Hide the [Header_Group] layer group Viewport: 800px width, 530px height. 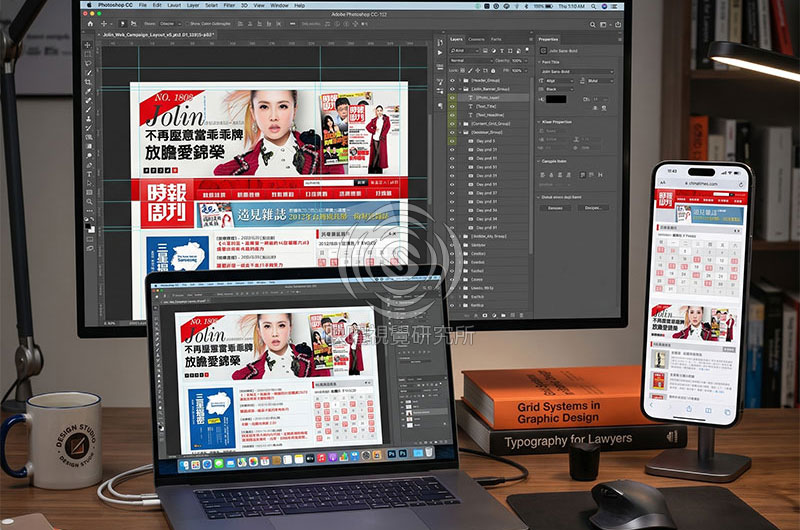pyautogui.click(x=452, y=80)
